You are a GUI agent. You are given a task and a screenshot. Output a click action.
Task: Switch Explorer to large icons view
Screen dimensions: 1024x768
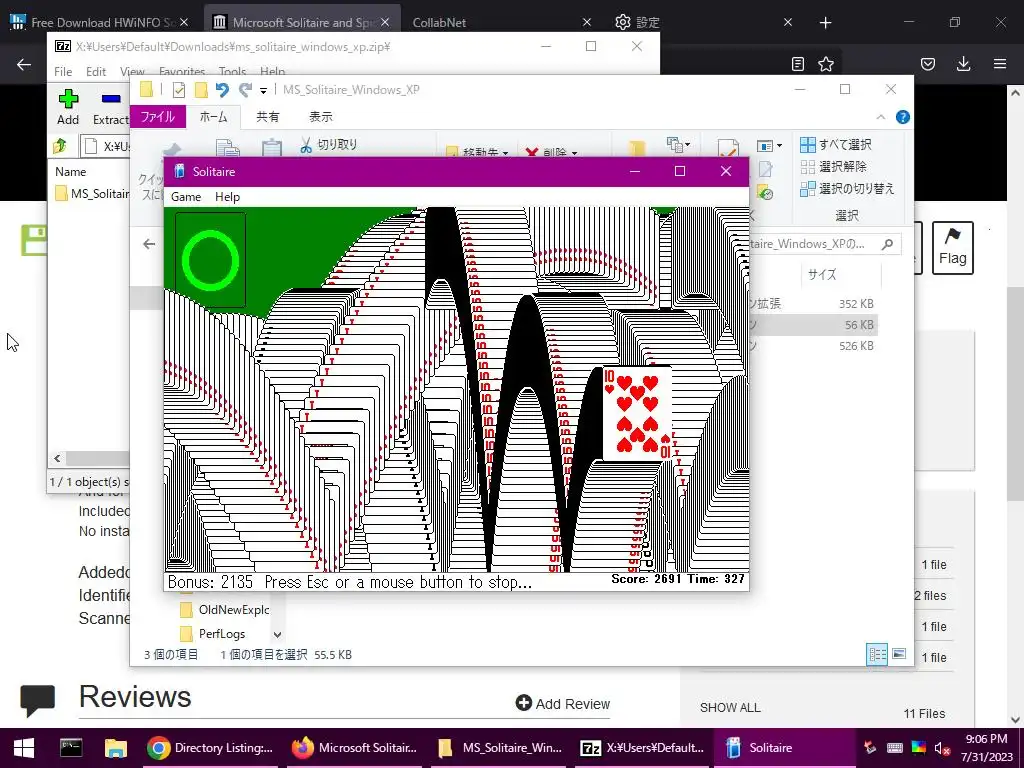(x=899, y=654)
